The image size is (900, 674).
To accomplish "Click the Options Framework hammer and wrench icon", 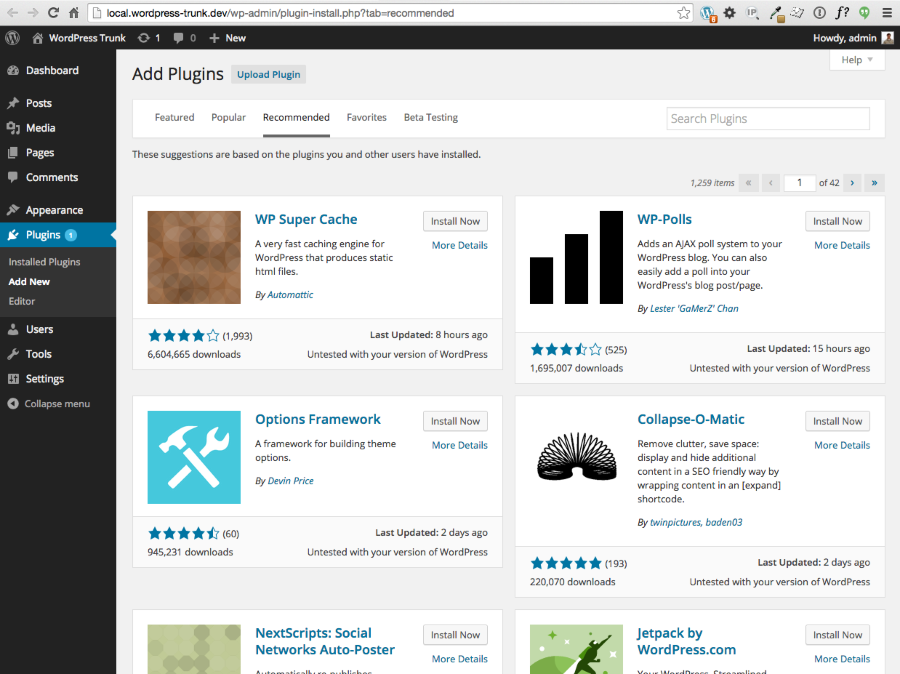I will coord(194,458).
